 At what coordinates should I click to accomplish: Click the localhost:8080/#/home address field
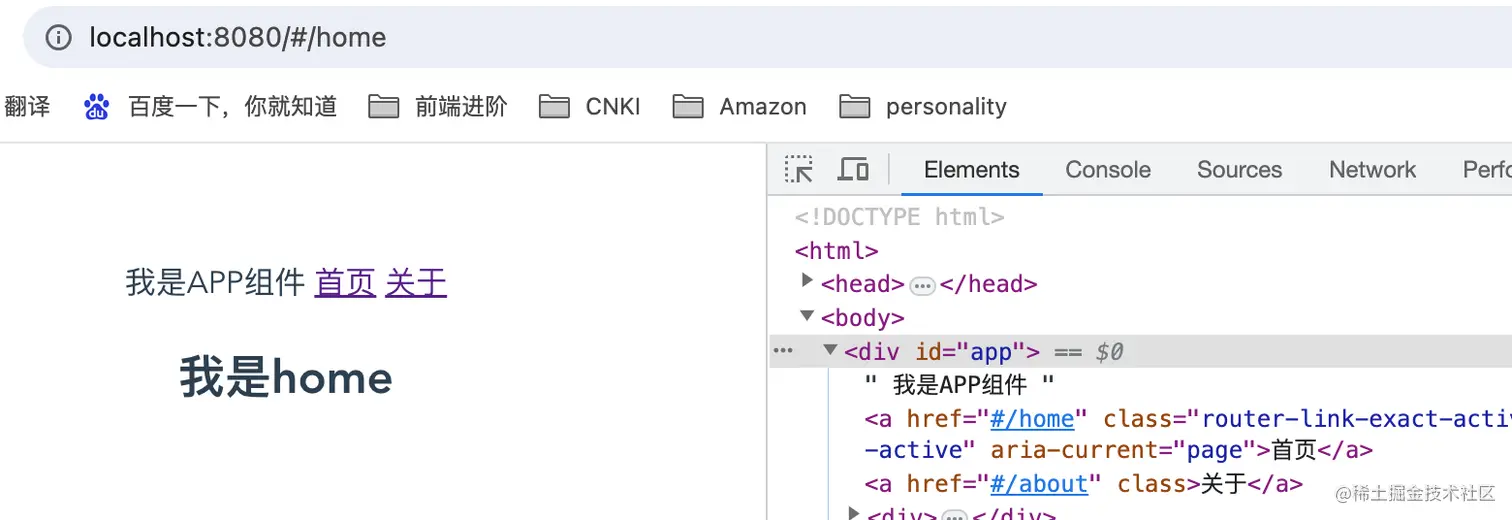point(770,38)
